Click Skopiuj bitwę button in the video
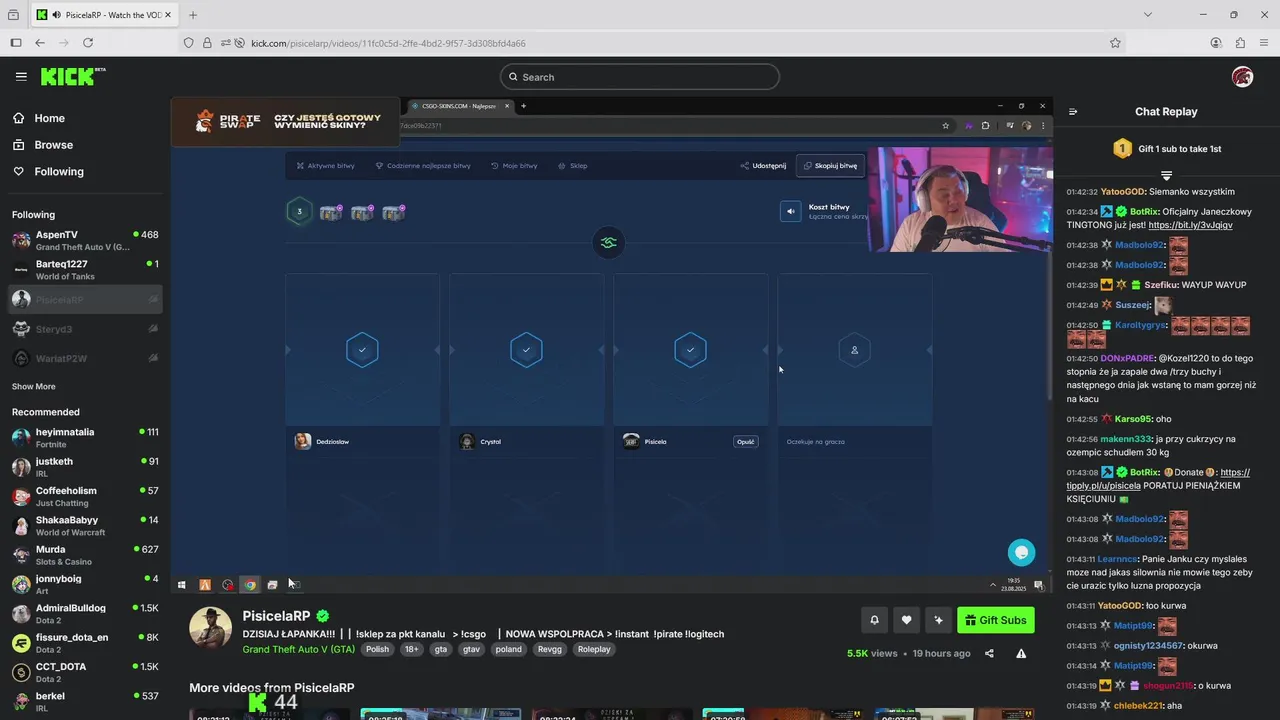 (830, 166)
